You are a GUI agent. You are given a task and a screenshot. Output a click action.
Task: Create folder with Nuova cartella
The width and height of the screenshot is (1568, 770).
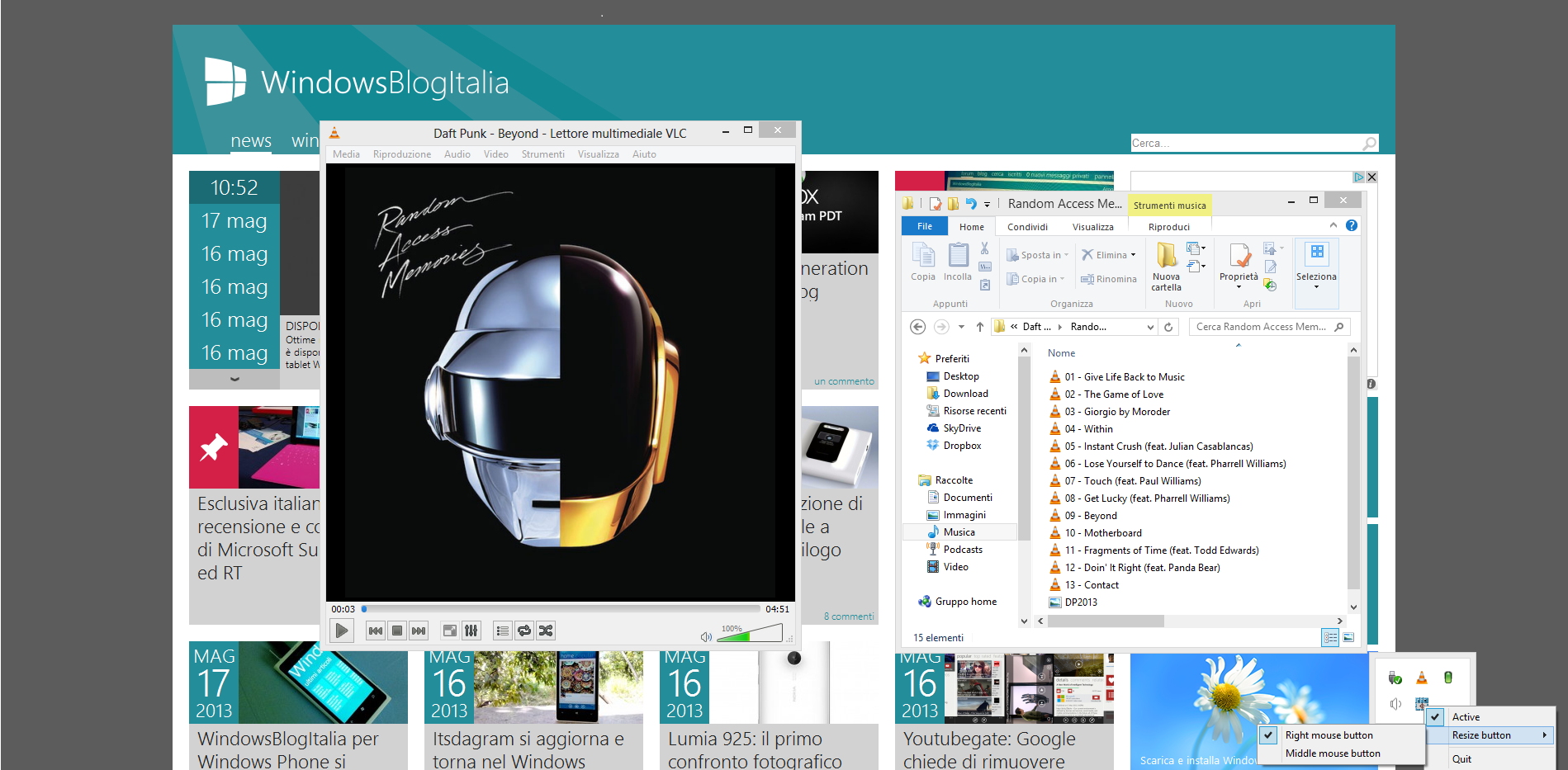coord(1167,267)
